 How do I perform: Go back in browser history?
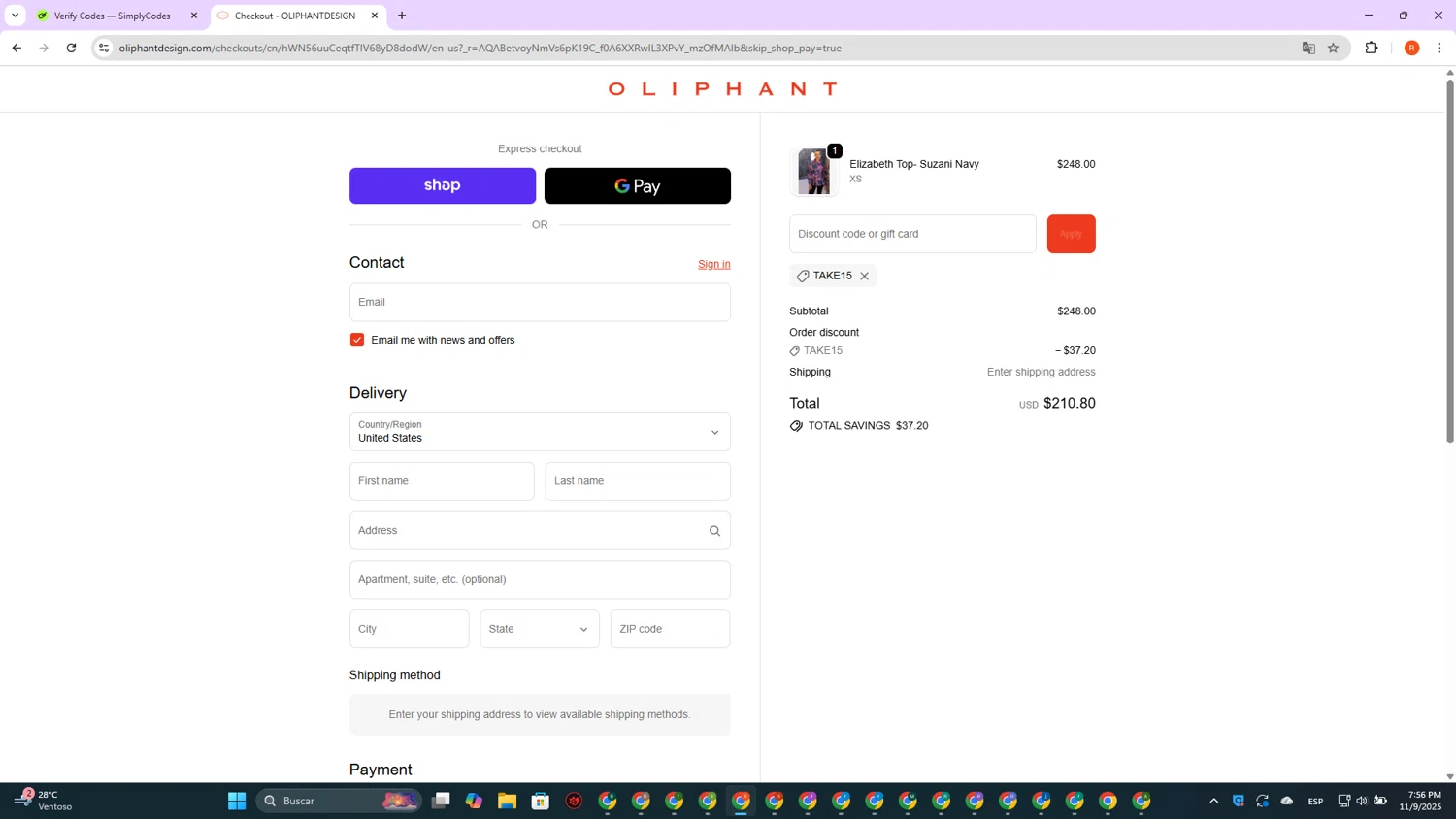pos(17,48)
